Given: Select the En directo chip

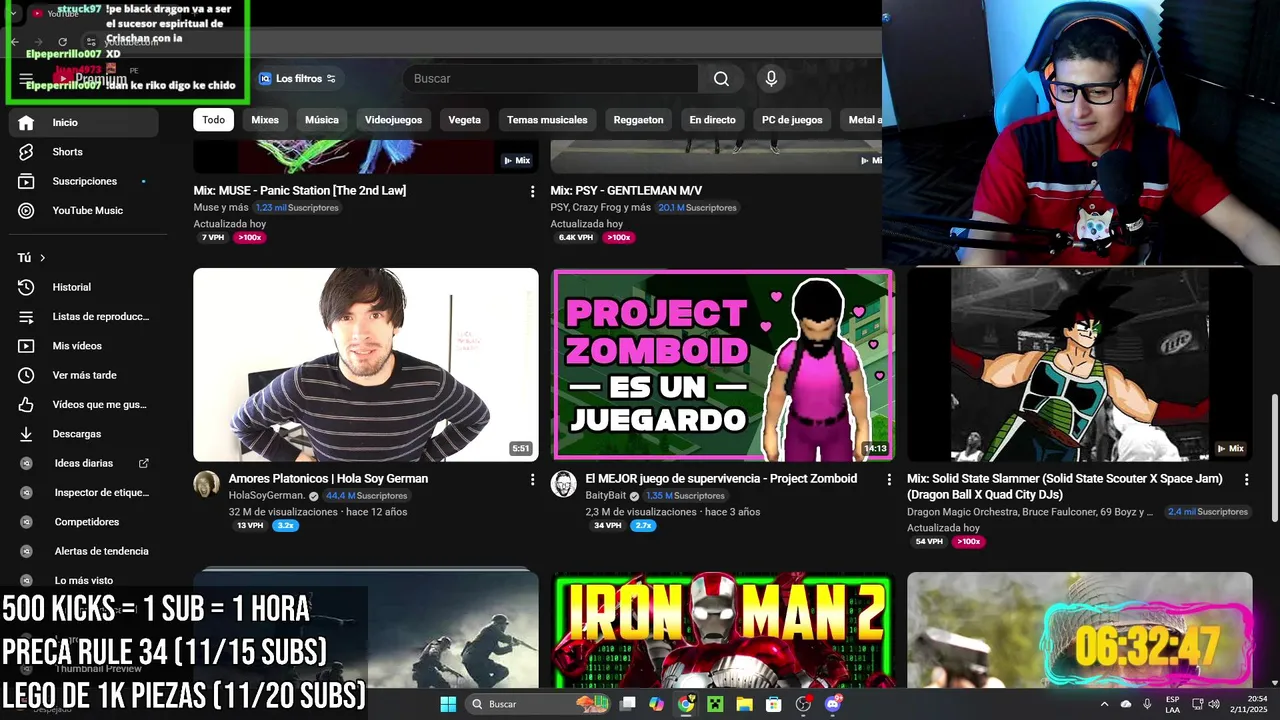Looking at the screenshot, I should [712, 120].
